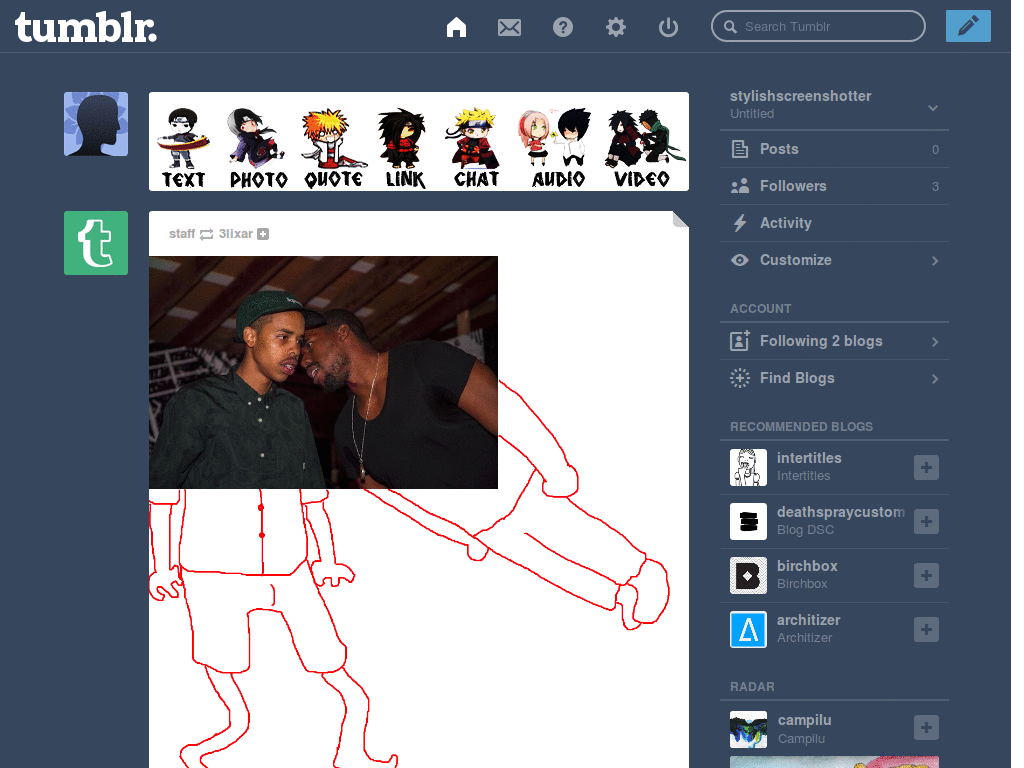1024x768 pixels.
Task: Follow deathspraycustom with plus button
Action: click(926, 521)
